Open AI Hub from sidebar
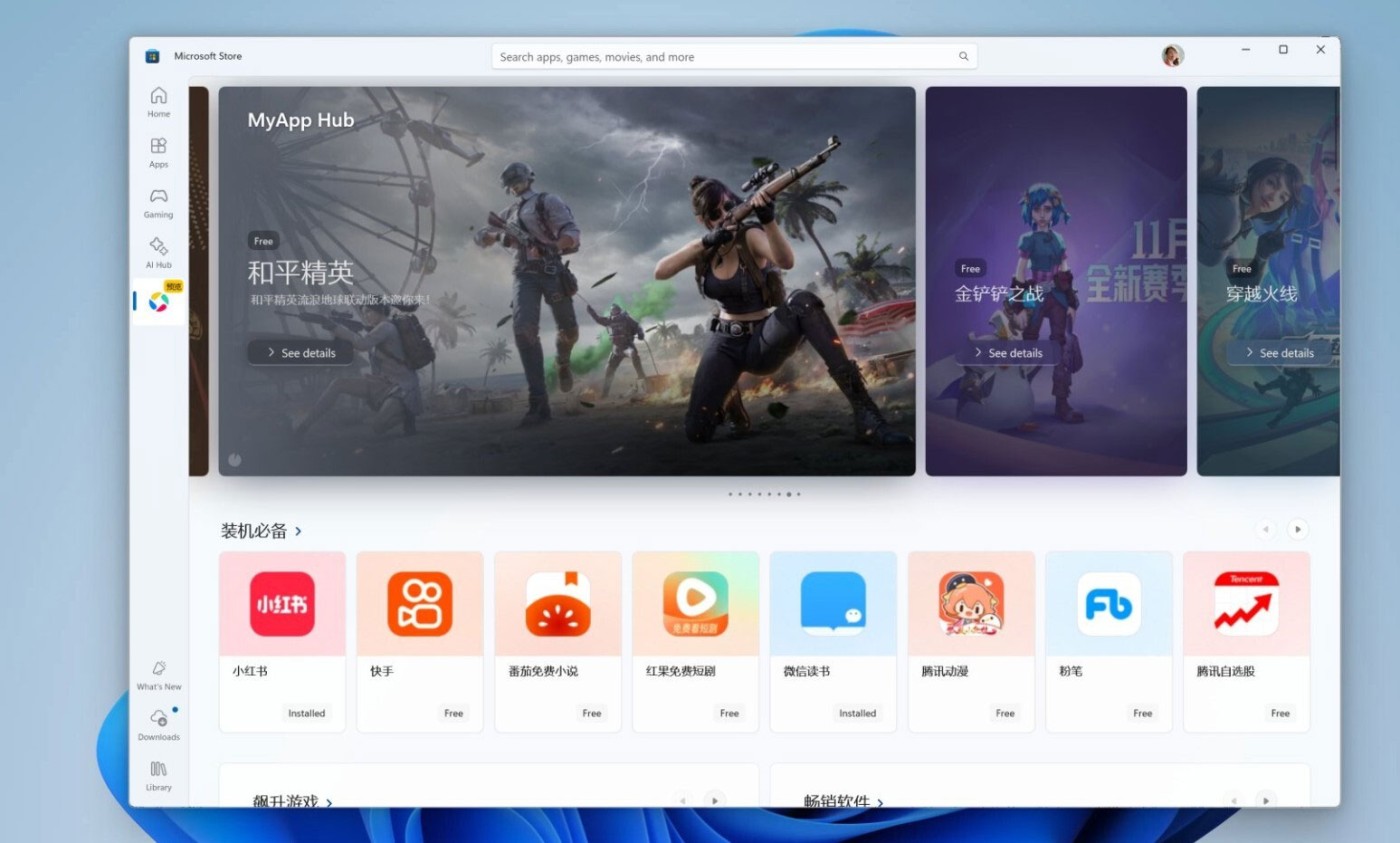Viewport: 1400px width, 843px height. click(158, 251)
